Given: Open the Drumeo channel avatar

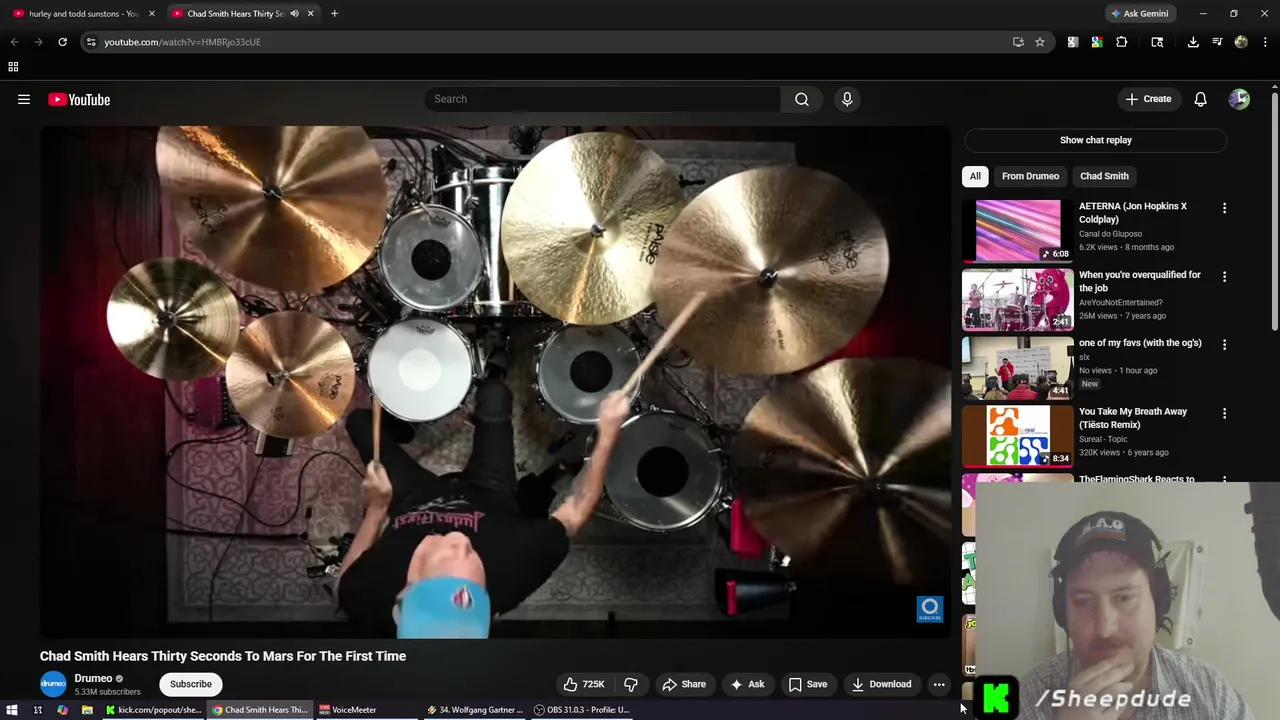Looking at the screenshot, I should [x=53, y=684].
